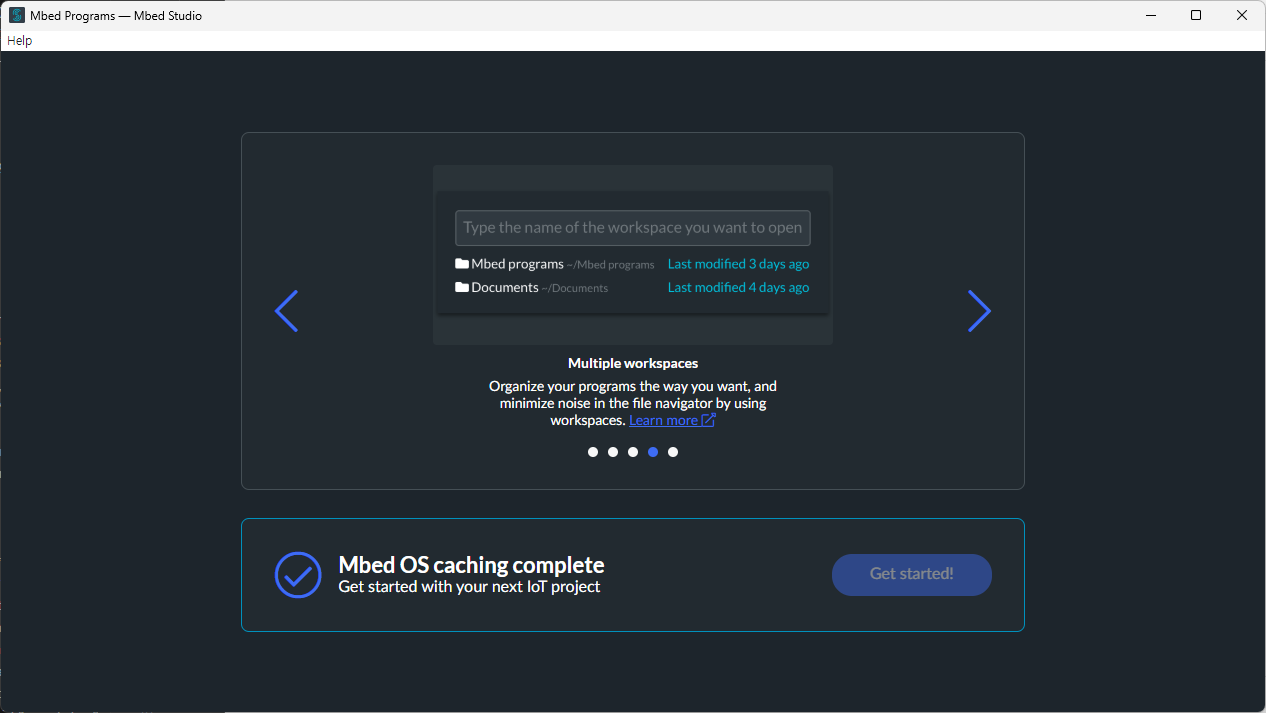Click the workspace name input field
1266x713 pixels.
(x=633, y=228)
